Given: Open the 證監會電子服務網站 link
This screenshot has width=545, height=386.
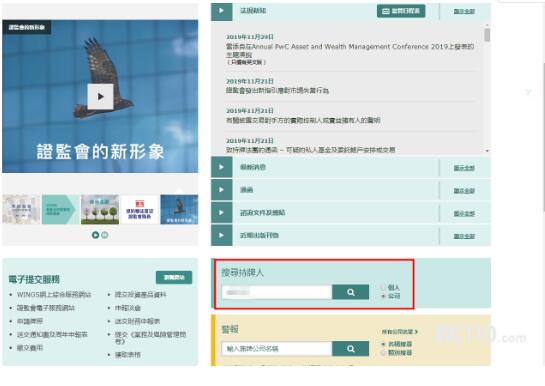Looking at the screenshot, I should 46,308.
